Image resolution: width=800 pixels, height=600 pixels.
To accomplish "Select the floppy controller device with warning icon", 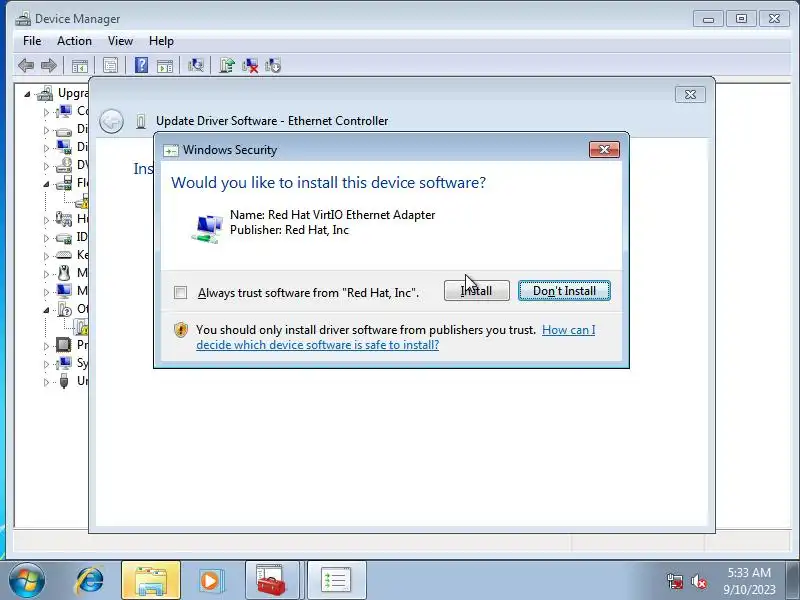I will click(x=82, y=201).
